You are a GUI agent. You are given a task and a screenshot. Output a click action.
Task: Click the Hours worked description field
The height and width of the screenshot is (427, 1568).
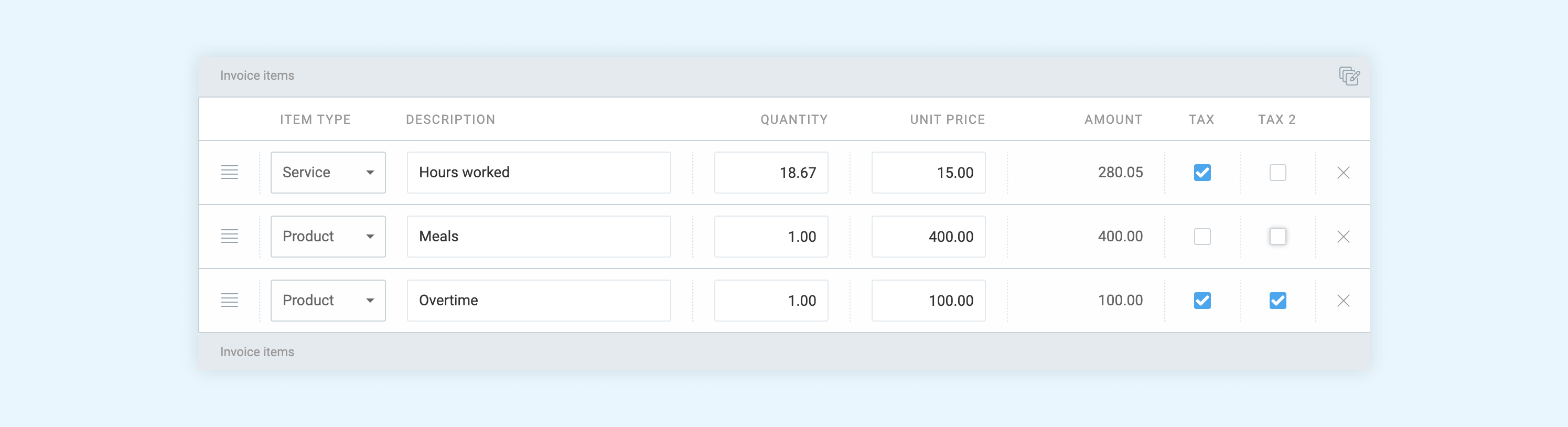(539, 173)
